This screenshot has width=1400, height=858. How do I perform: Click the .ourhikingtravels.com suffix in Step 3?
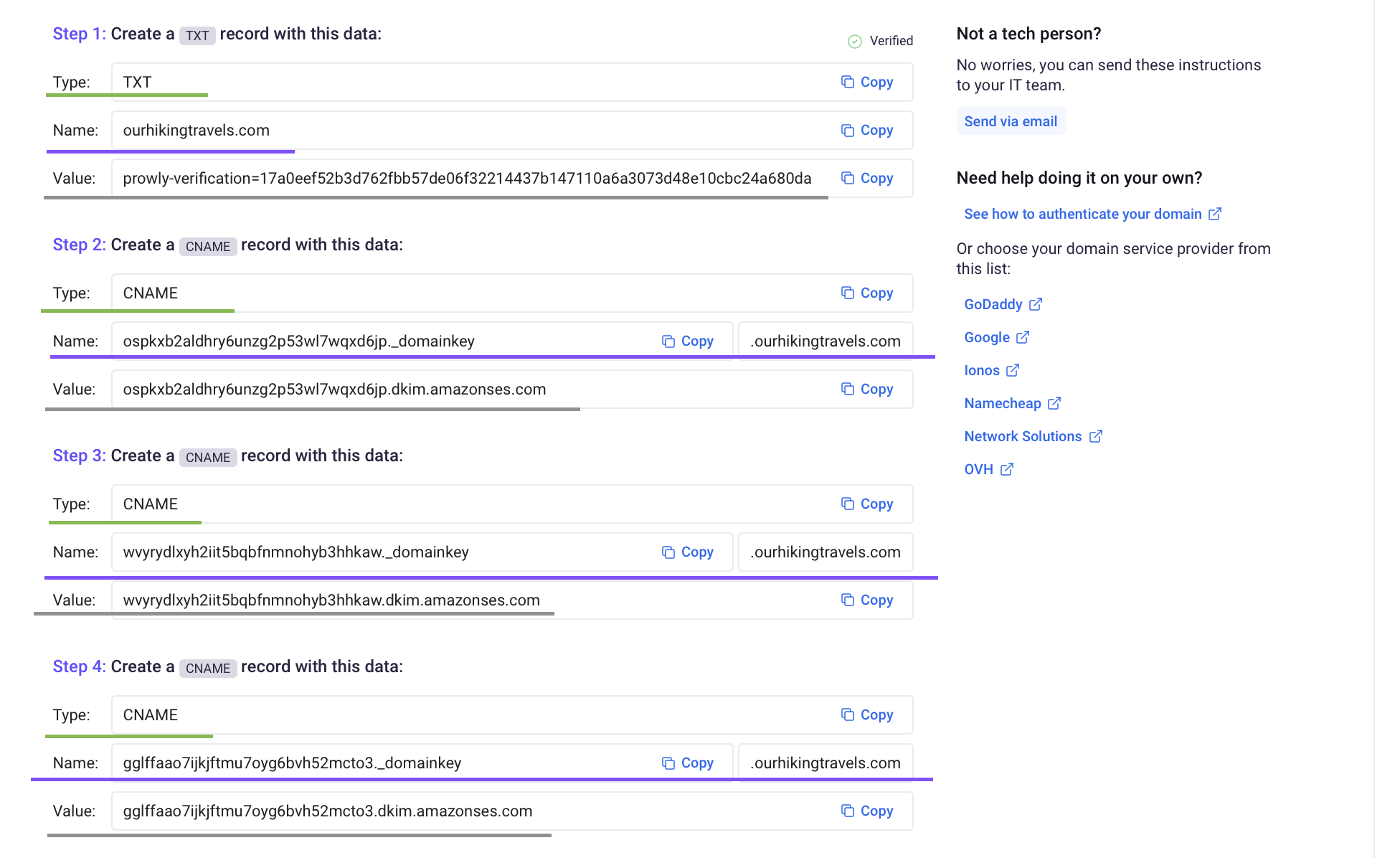(x=826, y=552)
